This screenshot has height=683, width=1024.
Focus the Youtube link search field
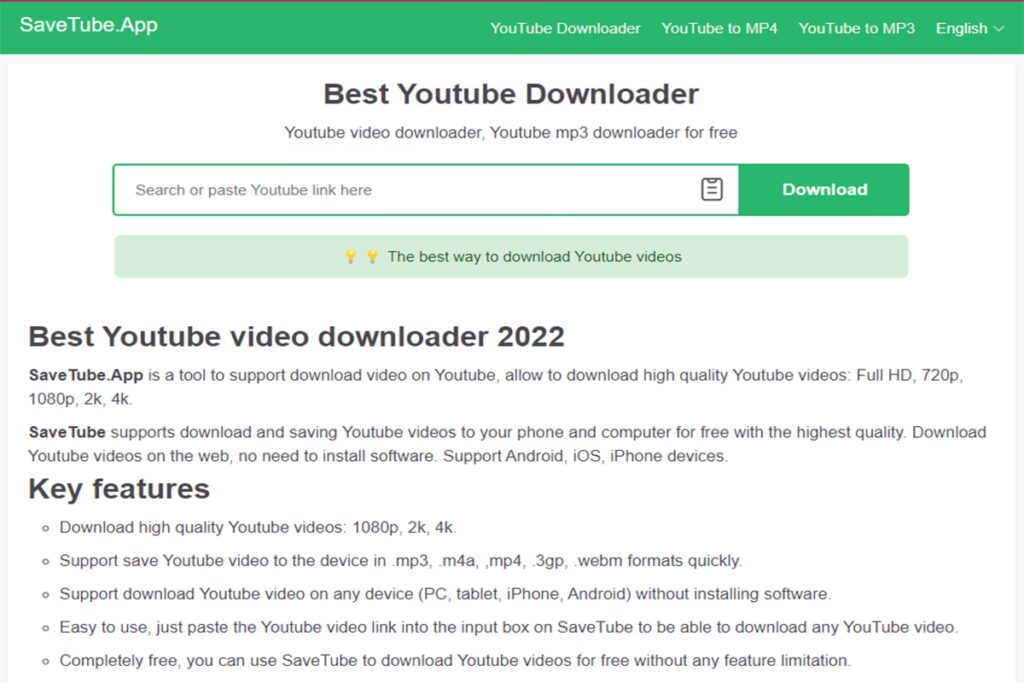(x=400, y=190)
